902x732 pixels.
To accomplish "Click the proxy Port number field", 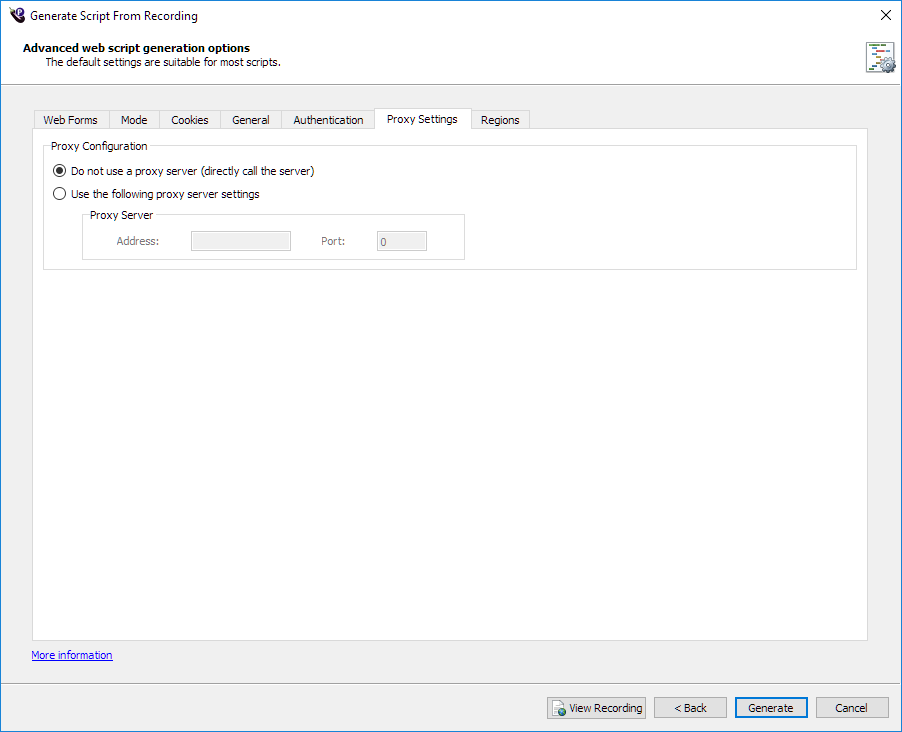I will point(401,241).
